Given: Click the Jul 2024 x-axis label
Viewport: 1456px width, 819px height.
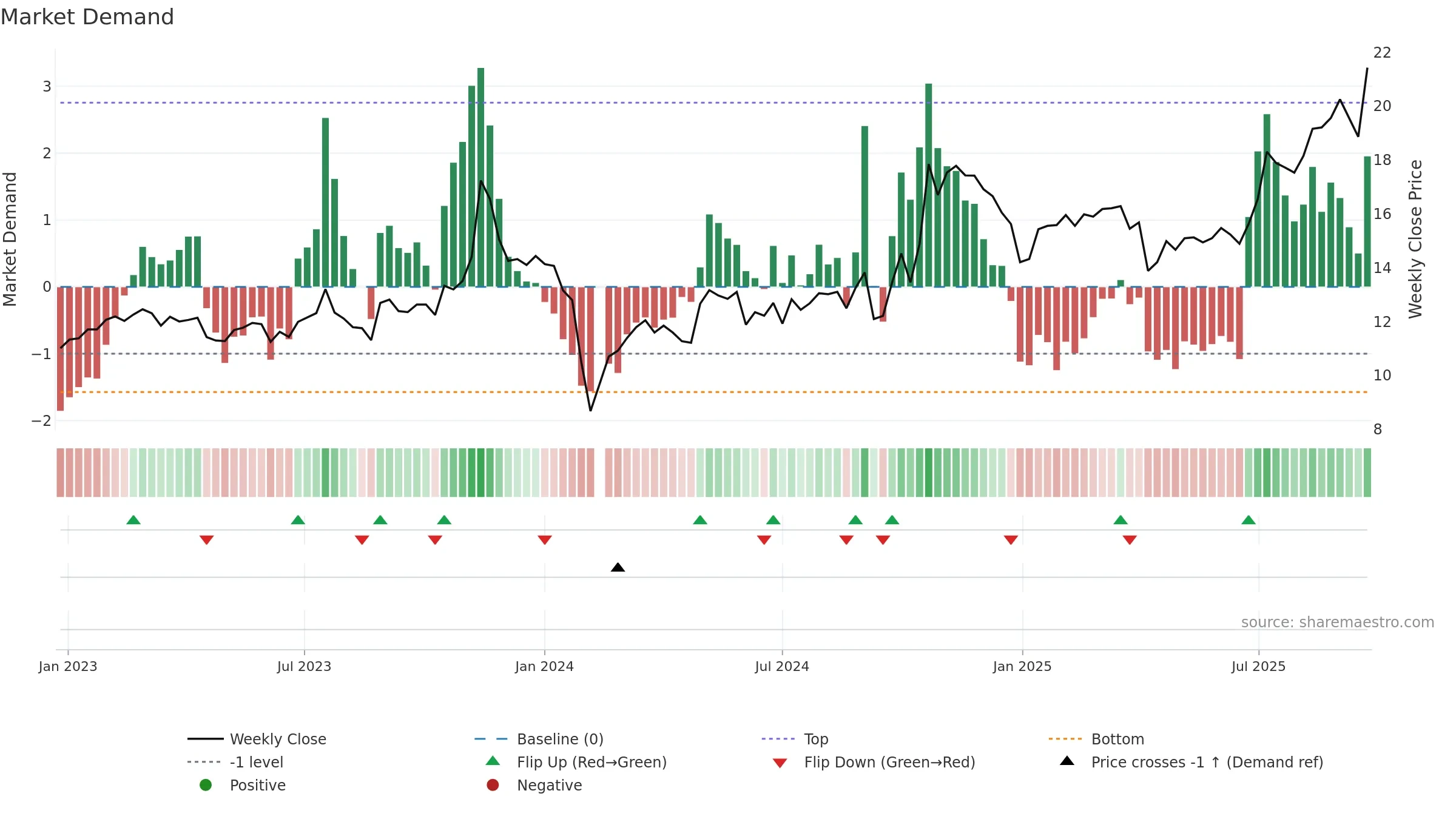Looking at the screenshot, I should point(782,666).
